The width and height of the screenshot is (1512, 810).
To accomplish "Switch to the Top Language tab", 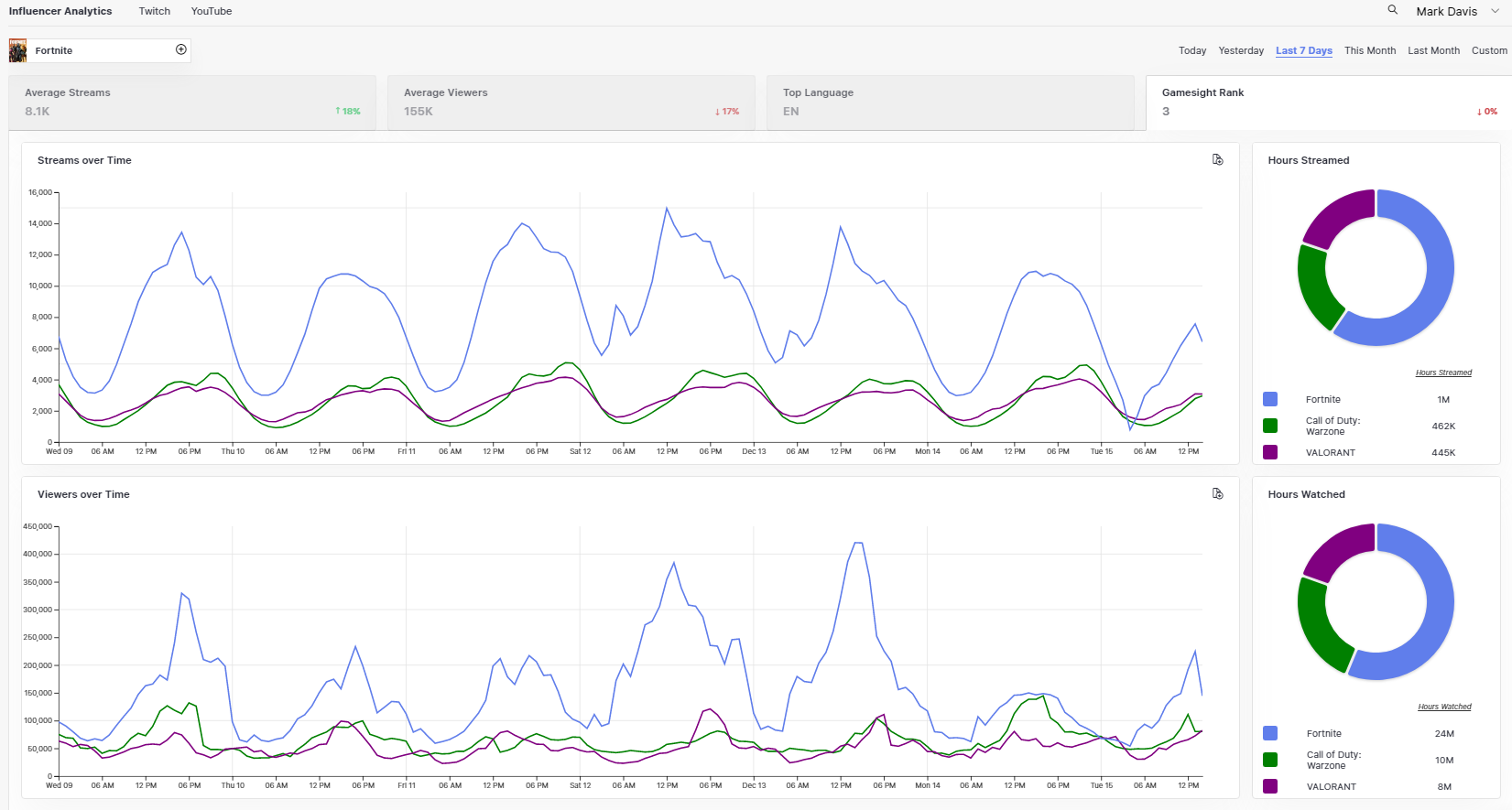I will (x=951, y=103).
